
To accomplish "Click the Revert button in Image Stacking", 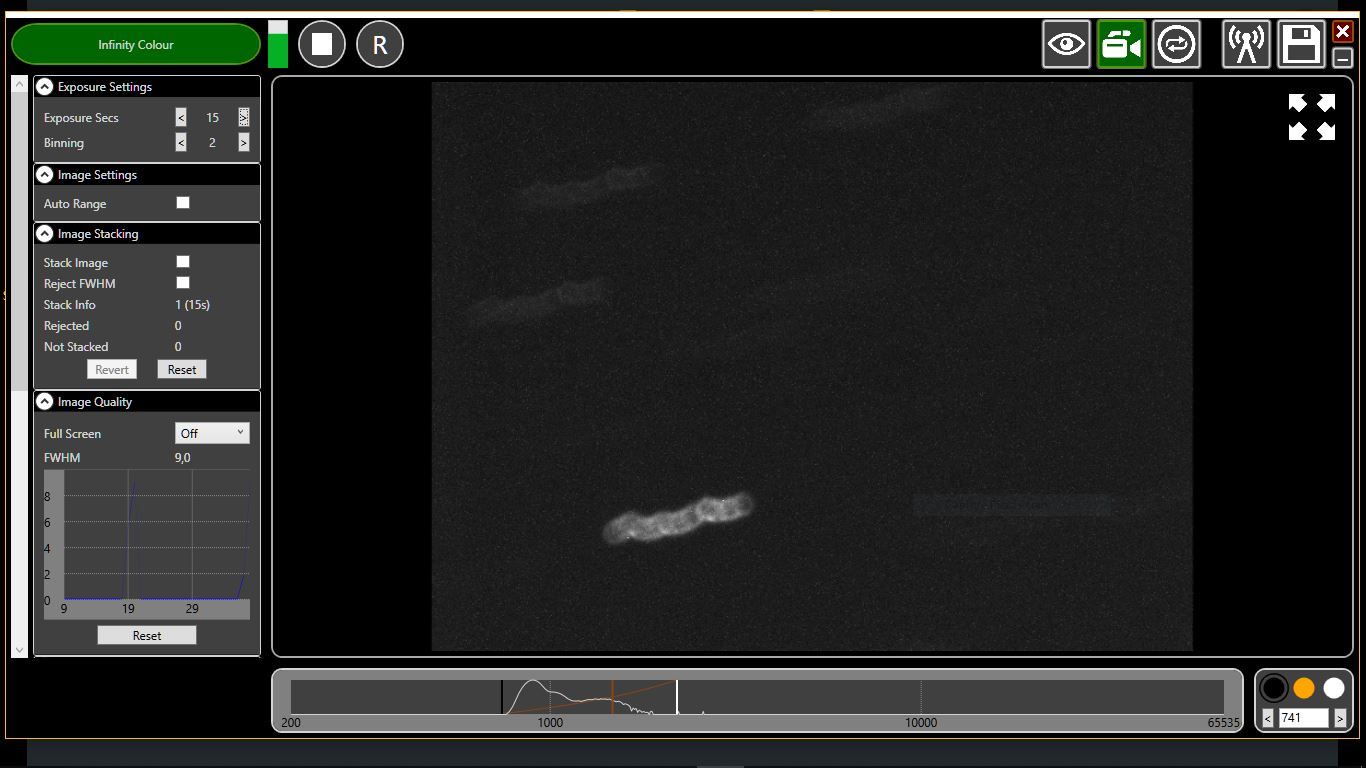I will 112,370.
